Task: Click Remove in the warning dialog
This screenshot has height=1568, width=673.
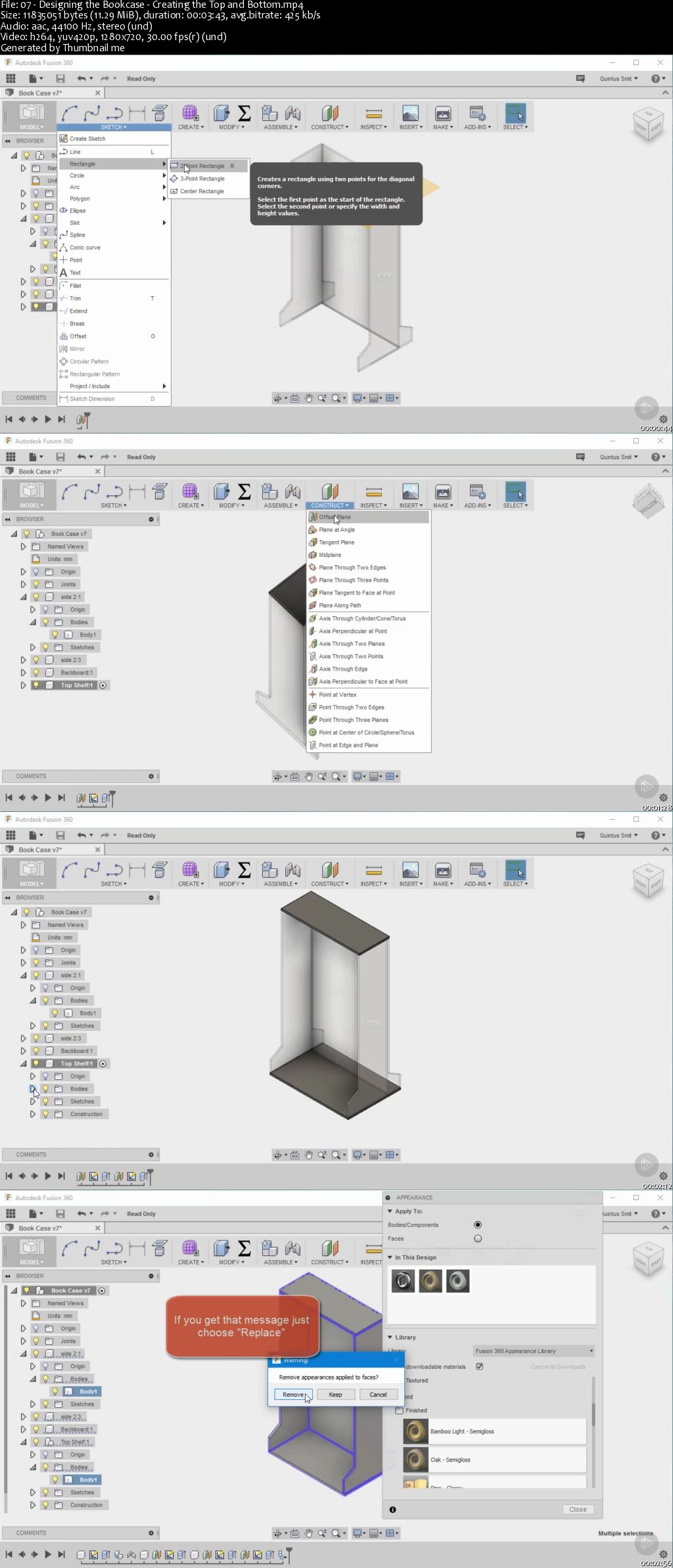Action: pyautogui.click(x=293, y=1394)
